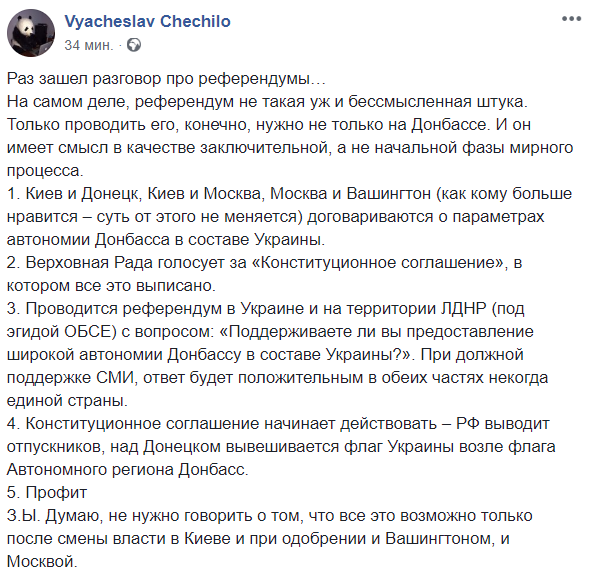Click the postscript line starting 'З.Ы. Думаю'

[x=269, y=516]
